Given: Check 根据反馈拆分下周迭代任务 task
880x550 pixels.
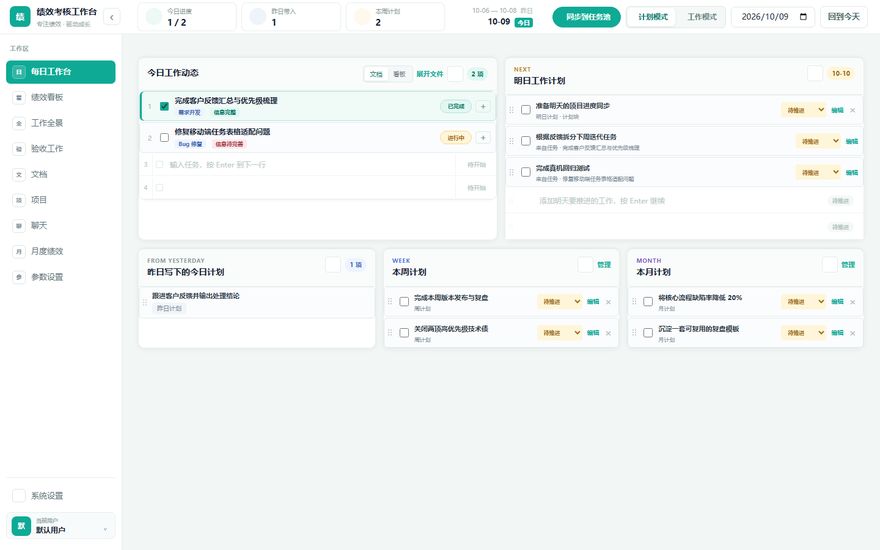Looking at the screenshot, I should 526,141.
